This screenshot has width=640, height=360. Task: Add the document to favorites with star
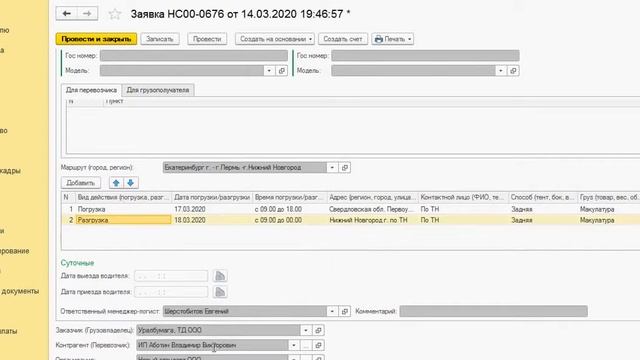(x=115, y=14)
